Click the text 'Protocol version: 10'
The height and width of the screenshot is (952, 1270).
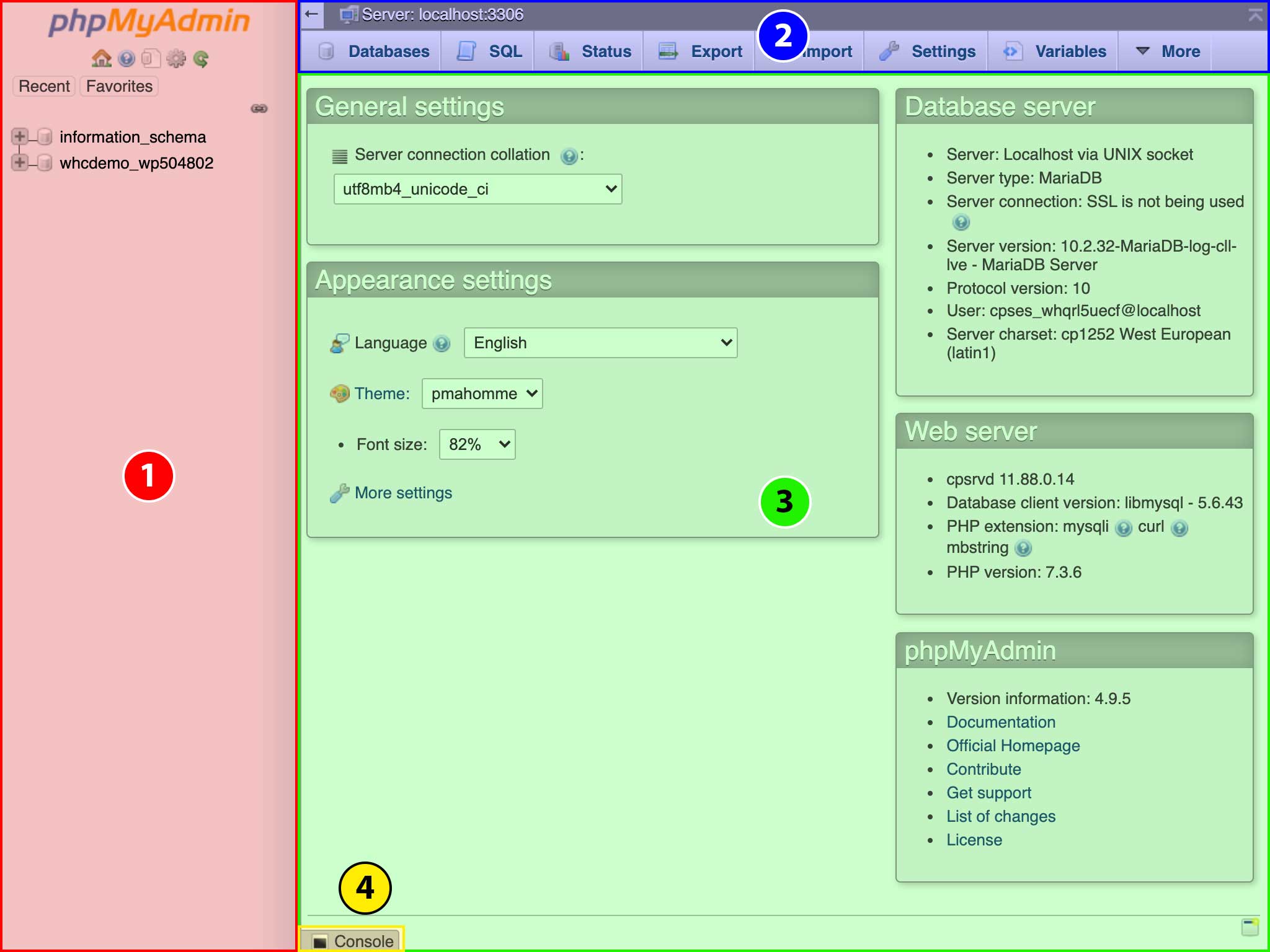(1018, 288)
